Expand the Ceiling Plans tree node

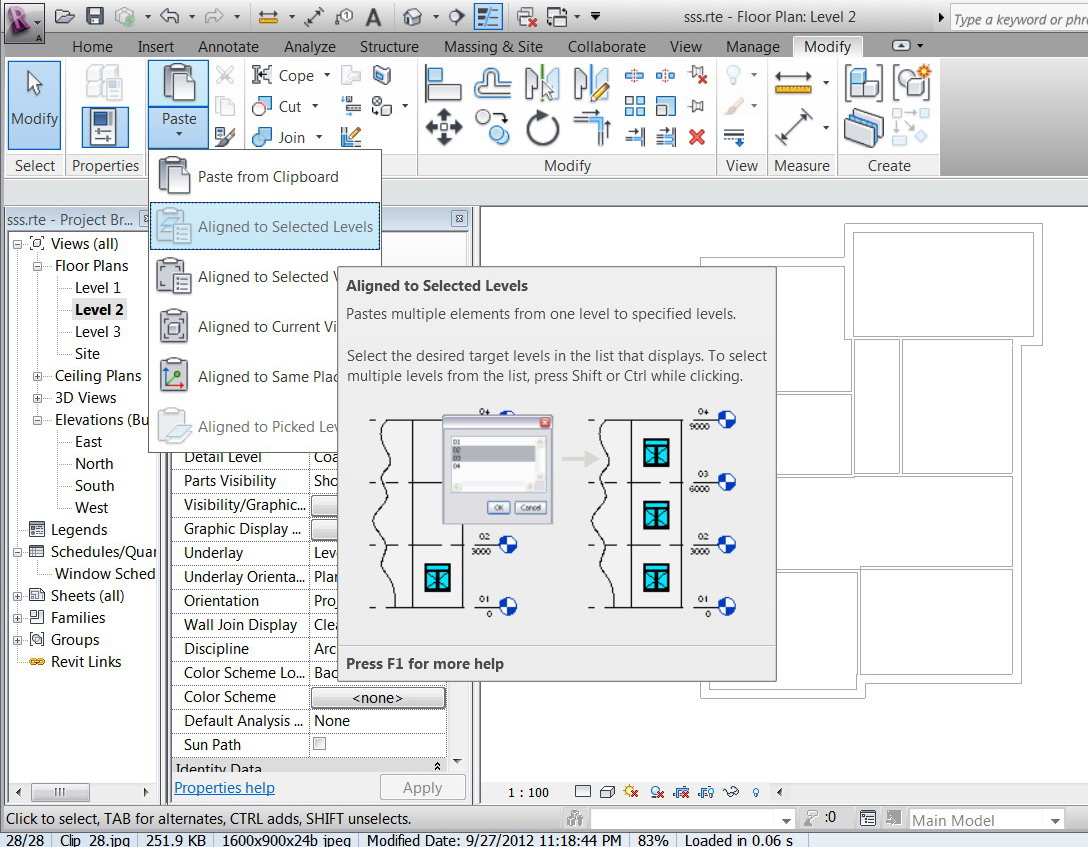point(38,376)
